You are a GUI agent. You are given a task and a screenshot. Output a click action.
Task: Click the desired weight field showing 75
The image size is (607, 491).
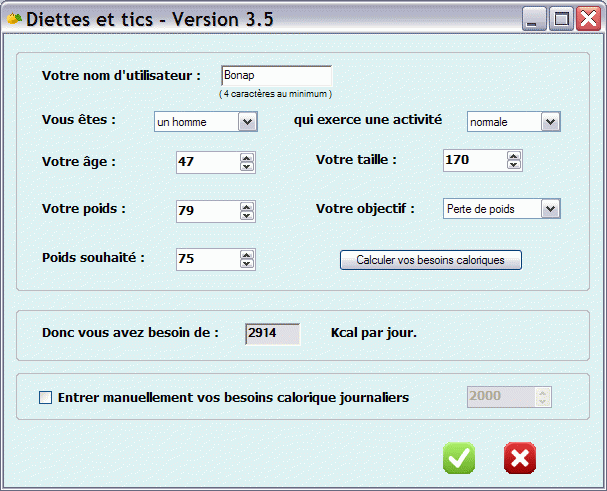click(207, 259)
